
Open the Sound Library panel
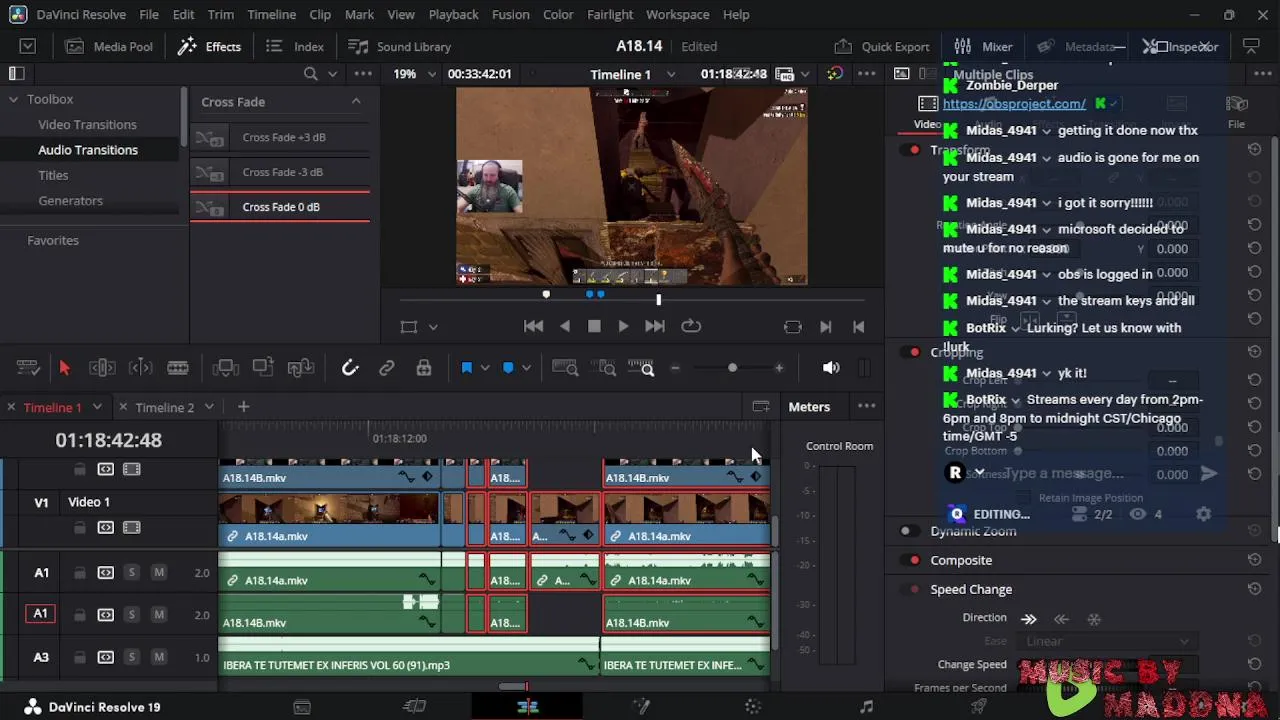pyautogui.click(x=399, y=46)
